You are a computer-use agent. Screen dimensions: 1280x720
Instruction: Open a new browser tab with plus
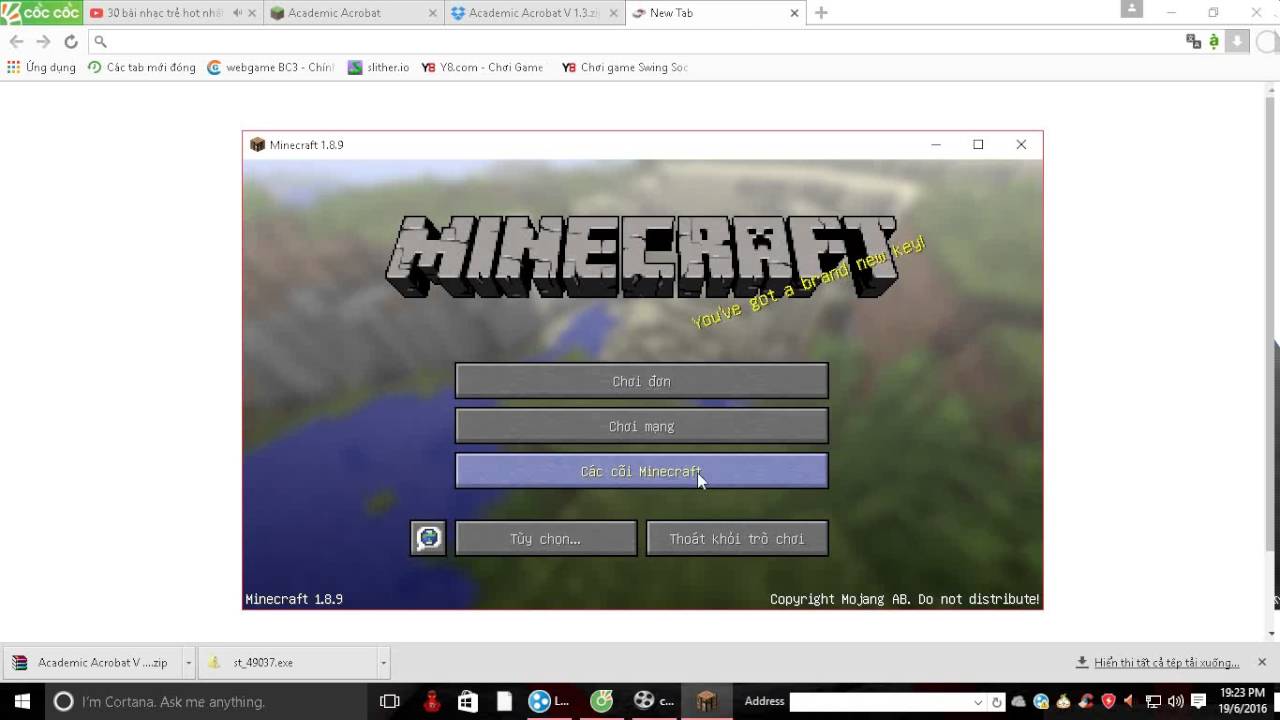click(x=821, y=13)
